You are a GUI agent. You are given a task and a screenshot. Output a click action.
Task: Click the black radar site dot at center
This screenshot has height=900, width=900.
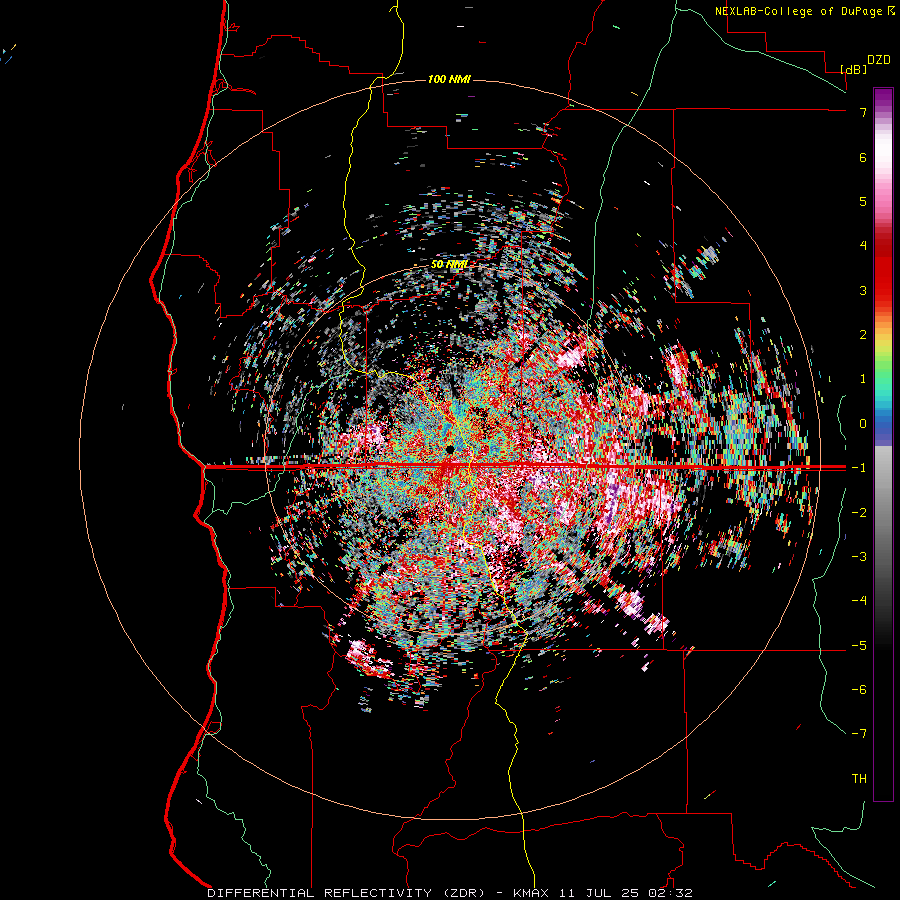(449, 449)
